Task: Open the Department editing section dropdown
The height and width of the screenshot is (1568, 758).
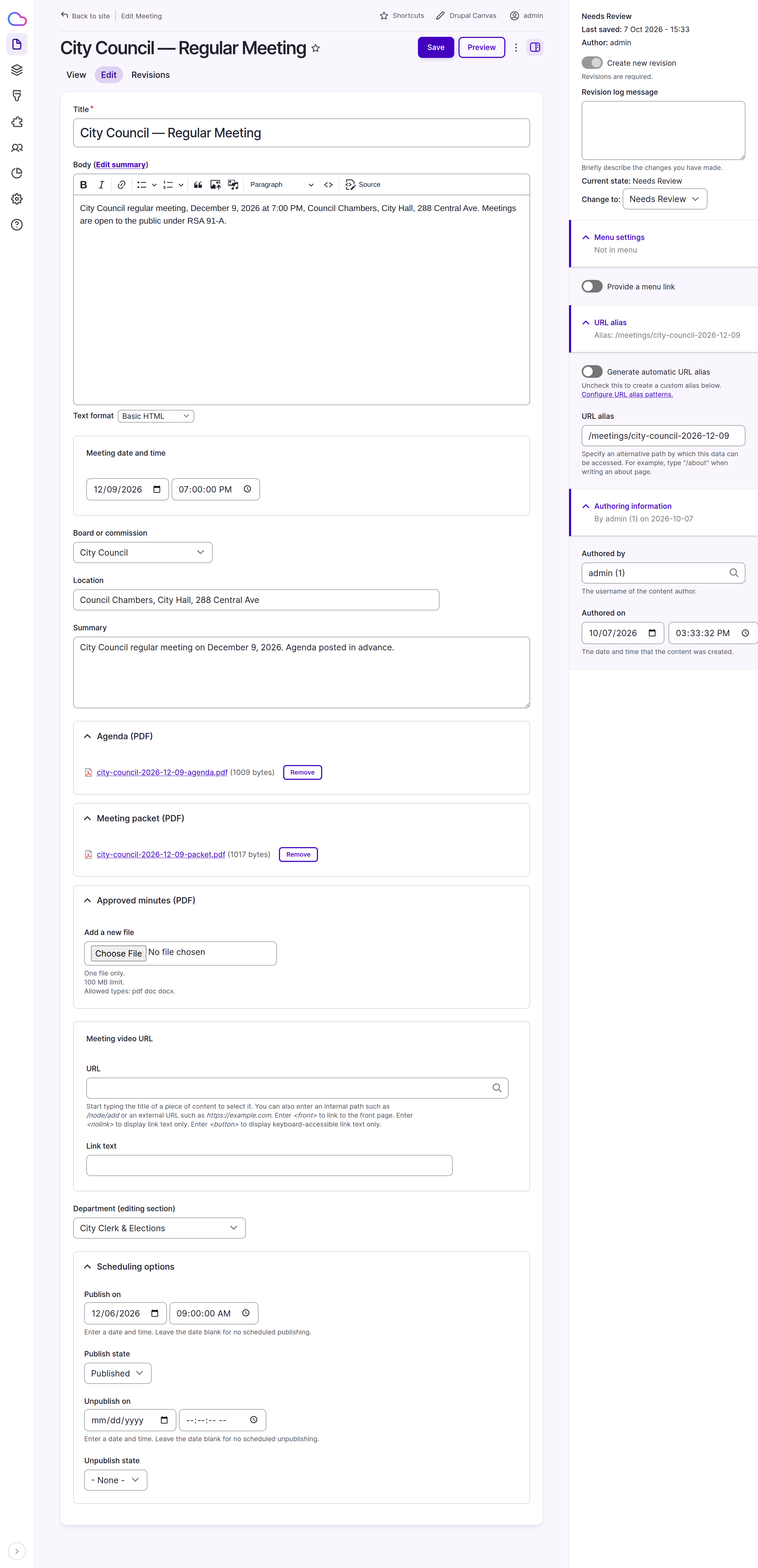Action: tap(159, 1228)
